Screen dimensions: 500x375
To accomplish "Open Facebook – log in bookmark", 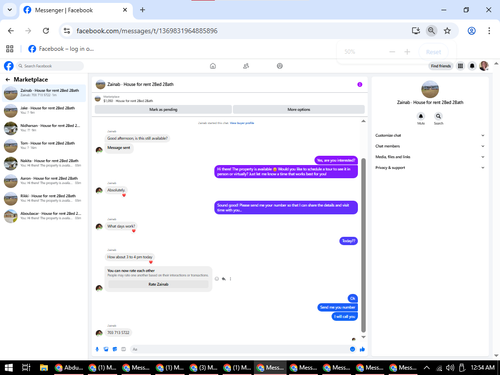I will coord(61,49).
